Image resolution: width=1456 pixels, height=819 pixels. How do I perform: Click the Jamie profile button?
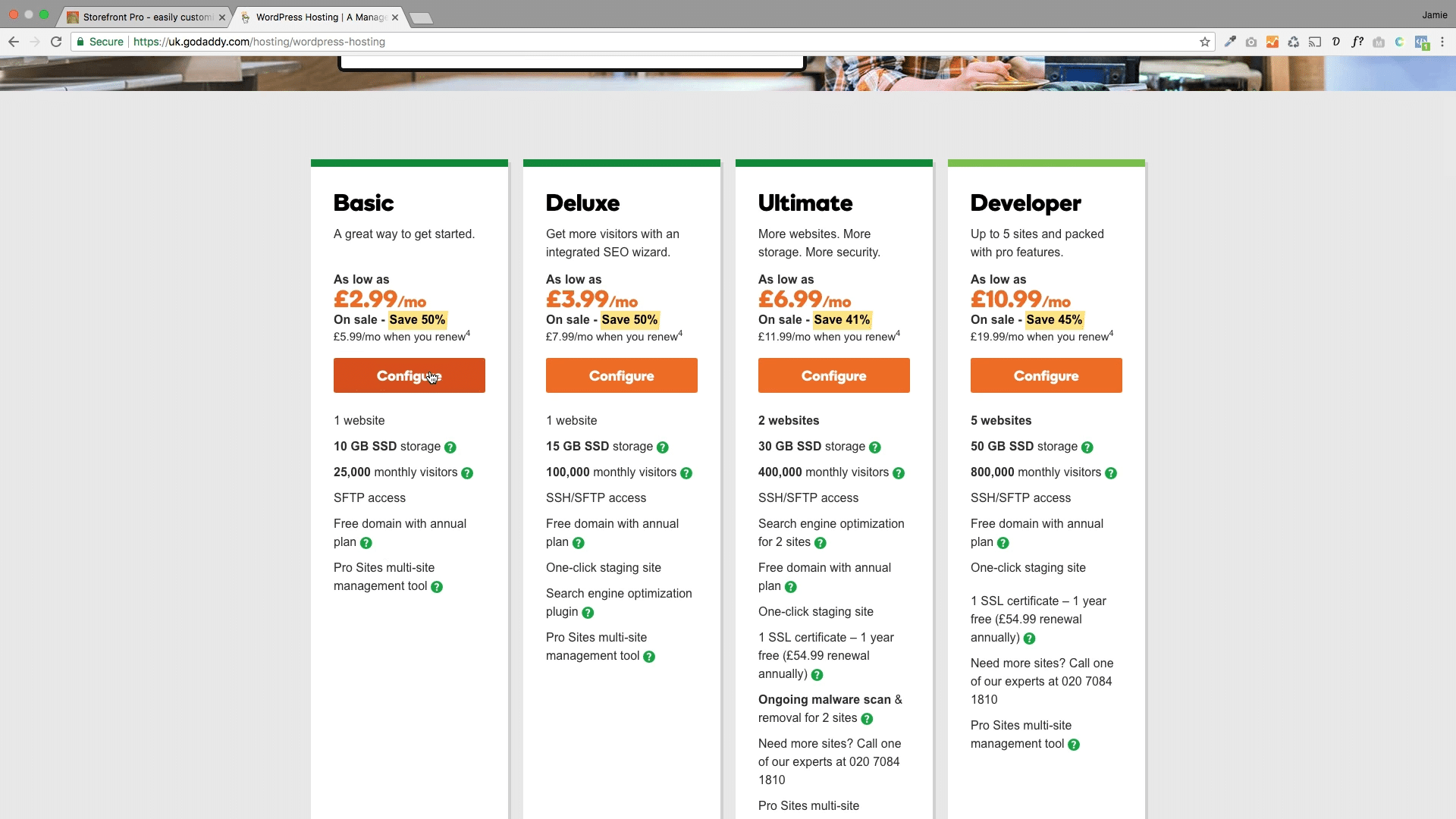1434,15
